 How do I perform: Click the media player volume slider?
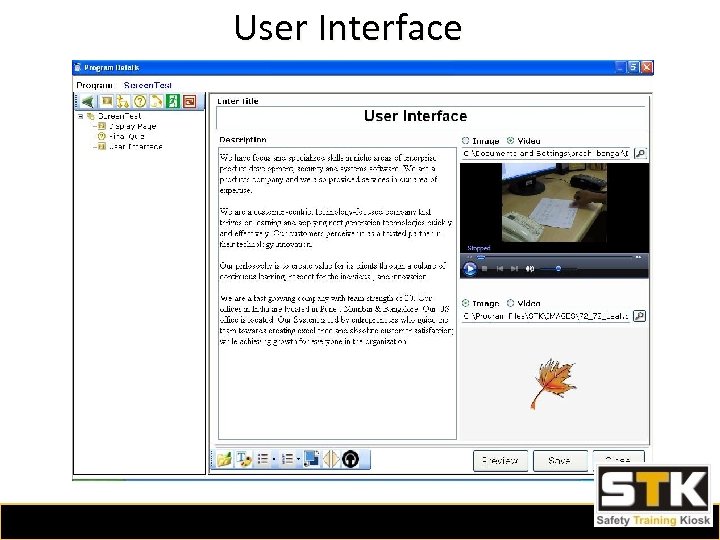pyautogui.click(x=557, y=269)
